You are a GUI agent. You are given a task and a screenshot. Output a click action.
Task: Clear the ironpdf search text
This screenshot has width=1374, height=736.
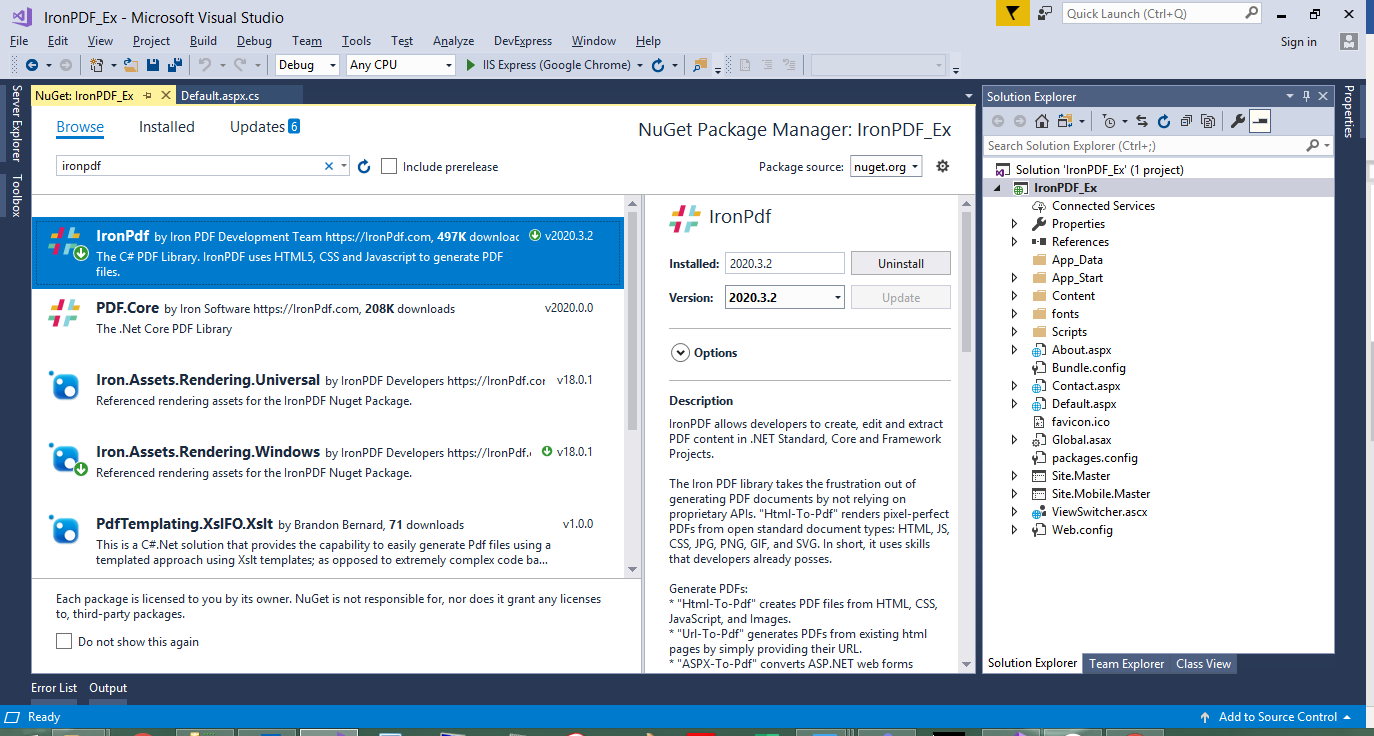coord(329,166)
